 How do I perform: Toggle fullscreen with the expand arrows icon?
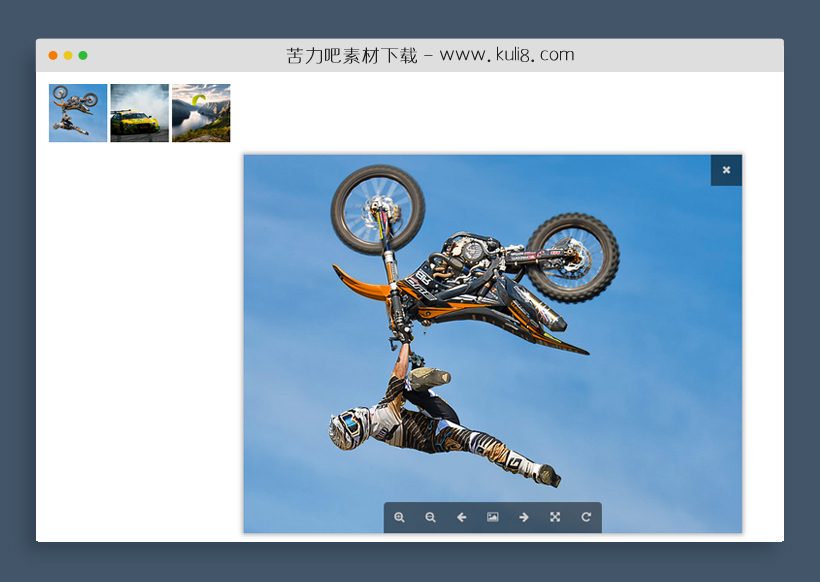click(555, 517)
